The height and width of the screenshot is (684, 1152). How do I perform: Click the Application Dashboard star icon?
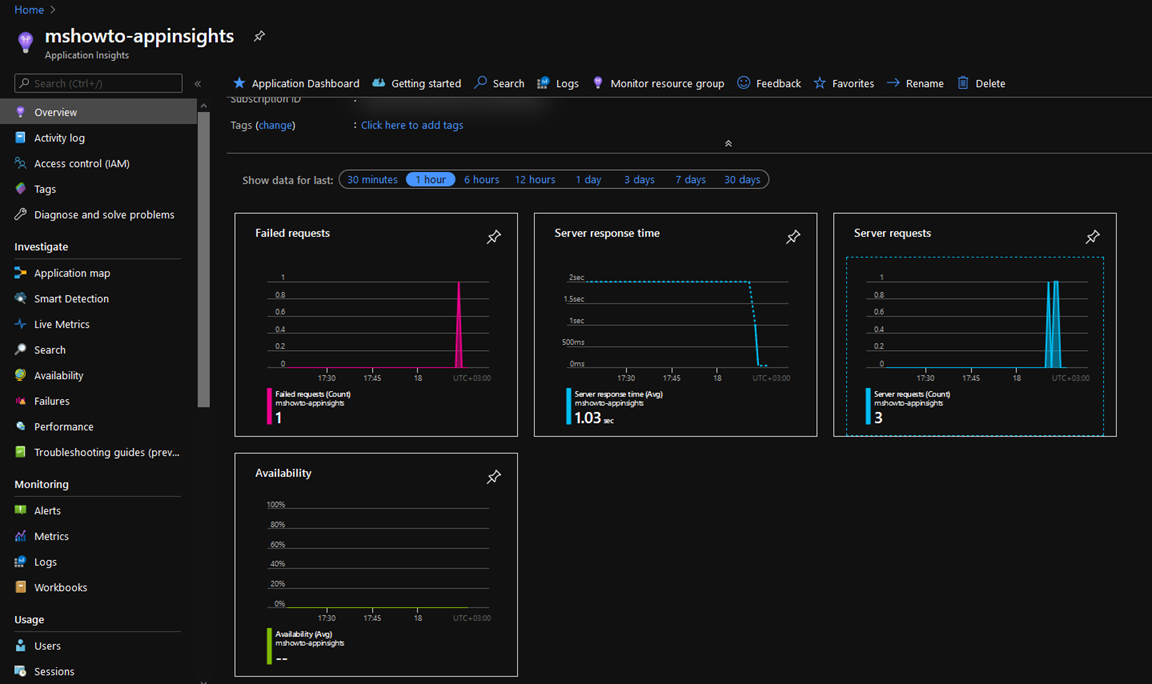(x=239, y=83)
